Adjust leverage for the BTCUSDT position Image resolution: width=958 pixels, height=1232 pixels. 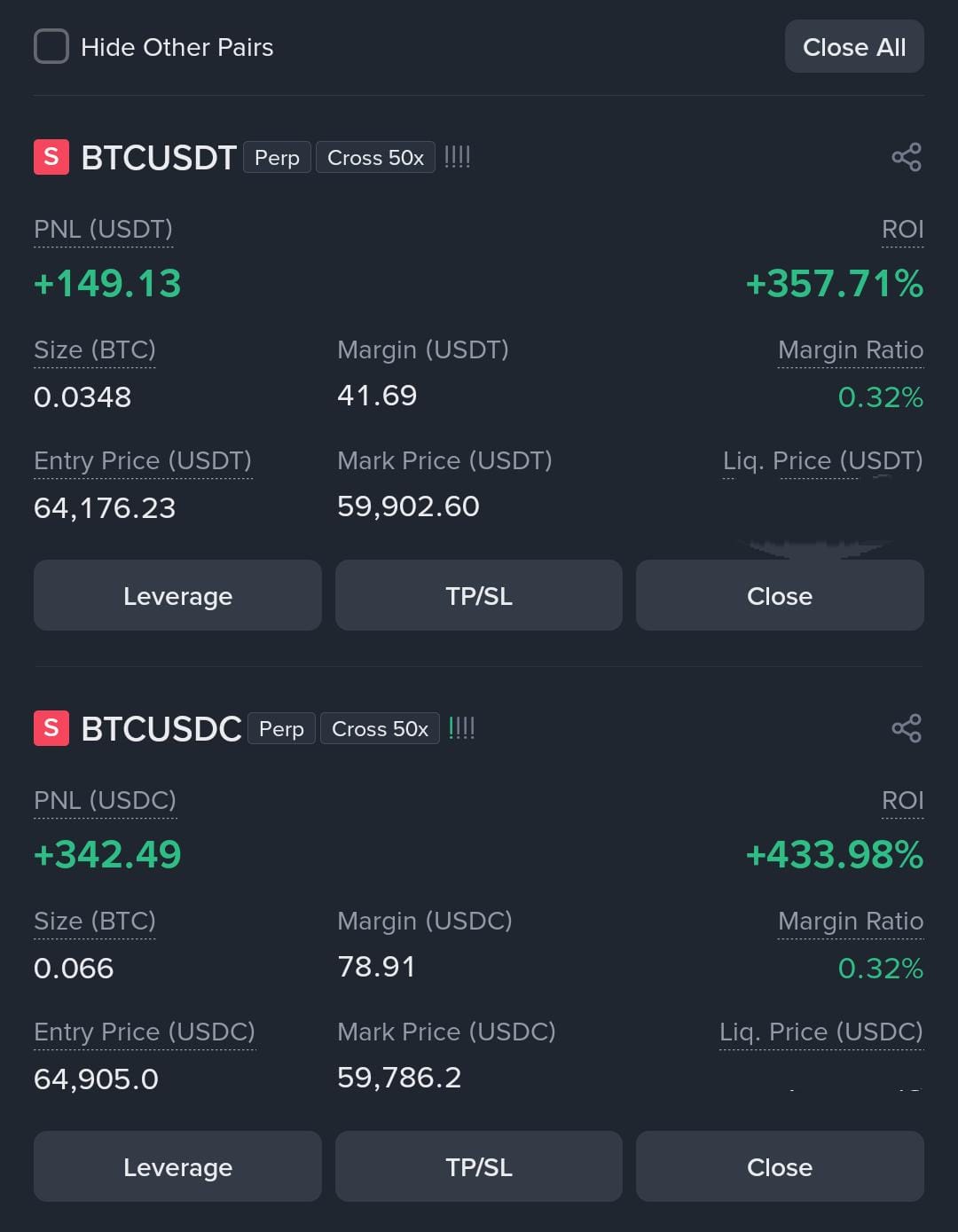click(x=177, y=595)
